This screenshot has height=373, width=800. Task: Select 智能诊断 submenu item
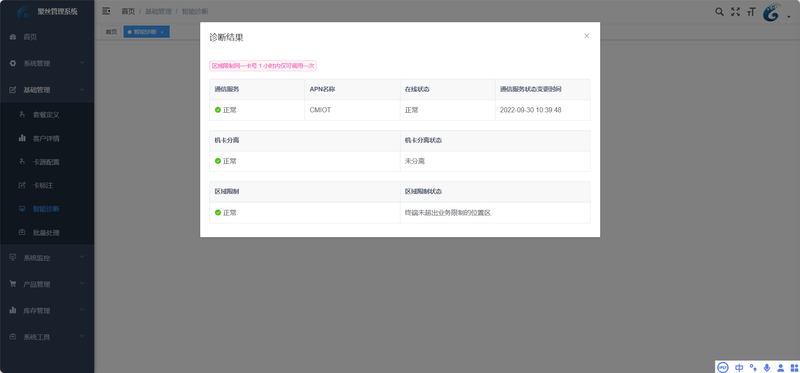click(x=47, y=209)
